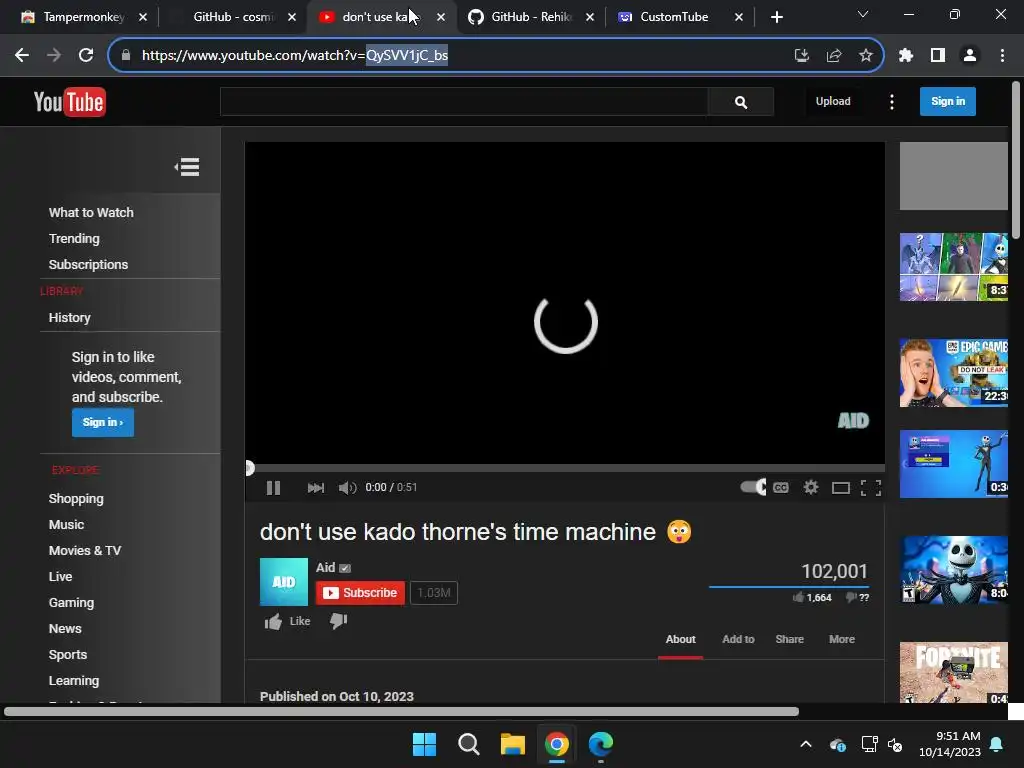Switch to theater mode
This screenshot has width=1024, height=768.
840,488
